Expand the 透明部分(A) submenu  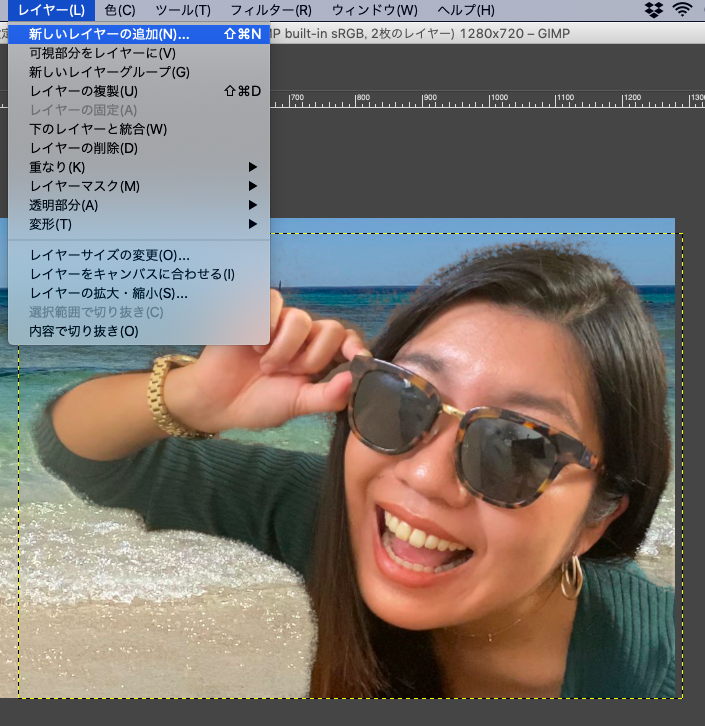coord(139,205)
